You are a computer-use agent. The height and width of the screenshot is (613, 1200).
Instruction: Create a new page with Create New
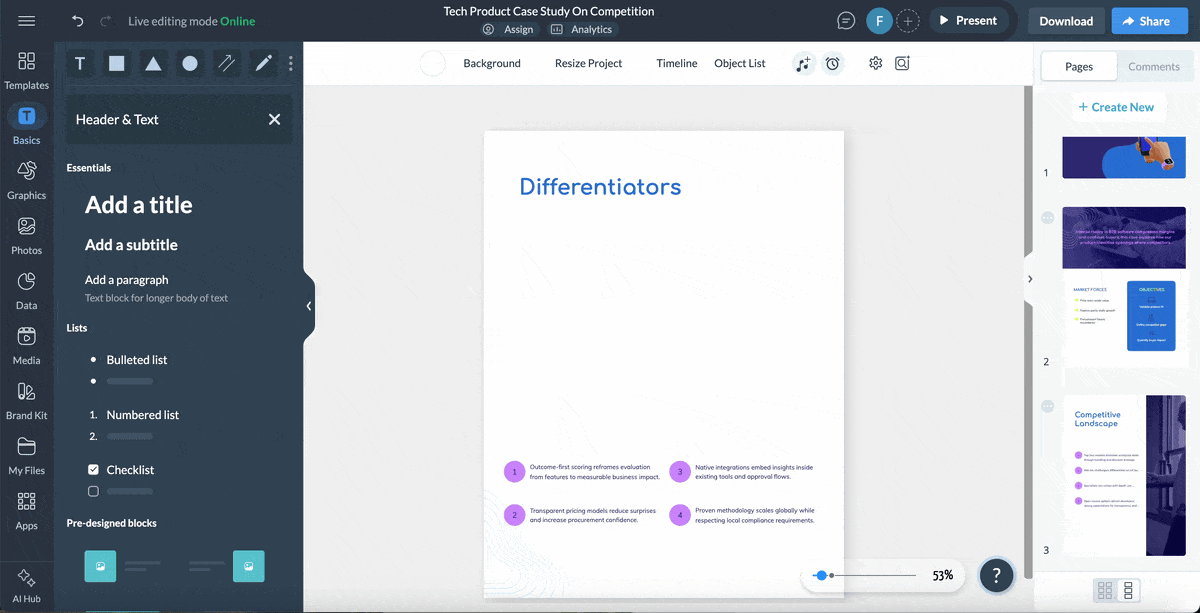pyautogui.click(x=1118, y=106)
